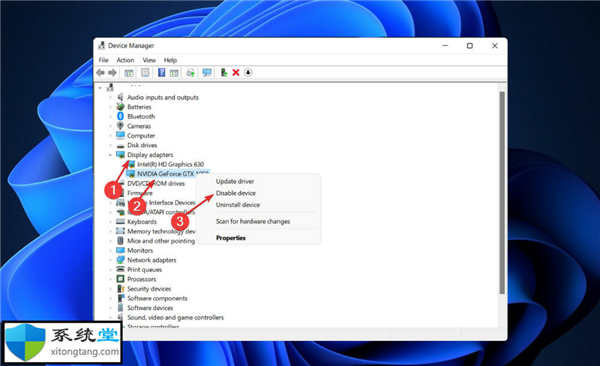Select the Batteries category icon
This screenshot has width=600, height=366.
tap(120, 106)
